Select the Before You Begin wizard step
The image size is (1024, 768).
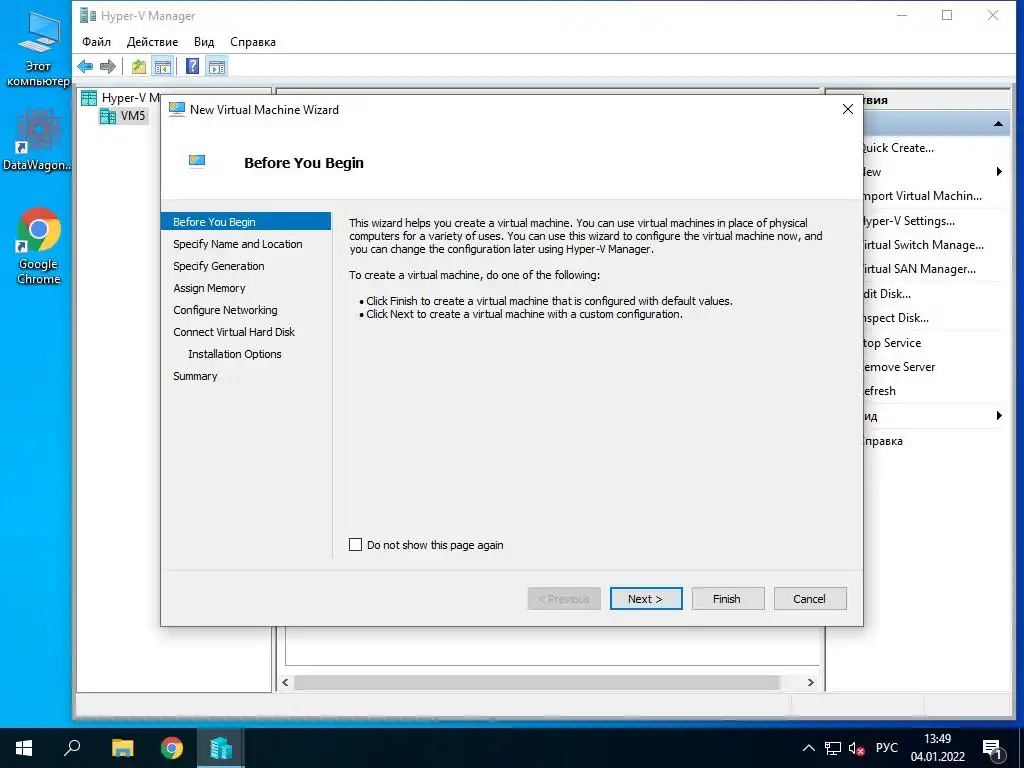point(246,222)
